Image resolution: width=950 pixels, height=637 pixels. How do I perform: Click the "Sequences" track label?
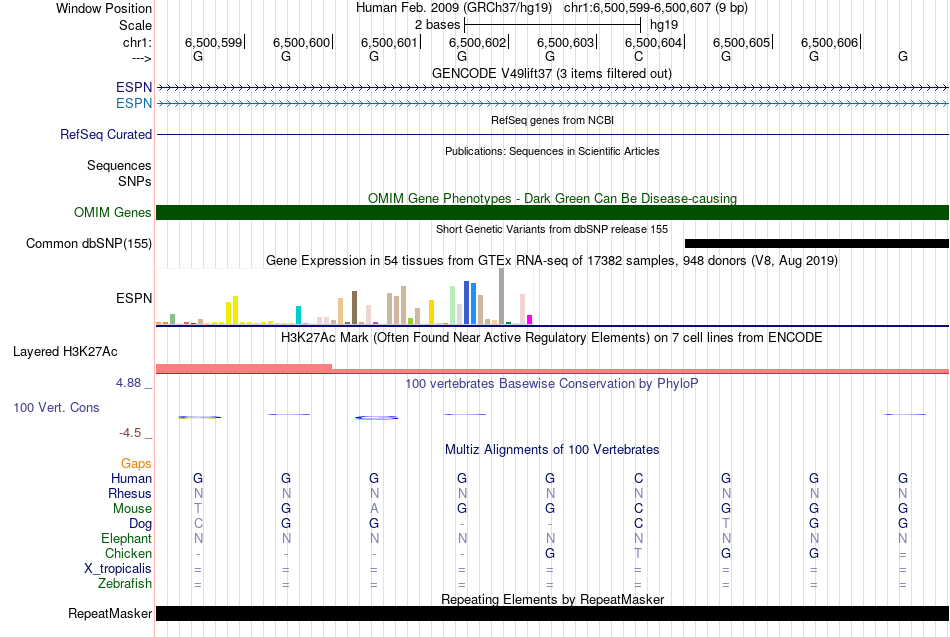click(119, 165)
